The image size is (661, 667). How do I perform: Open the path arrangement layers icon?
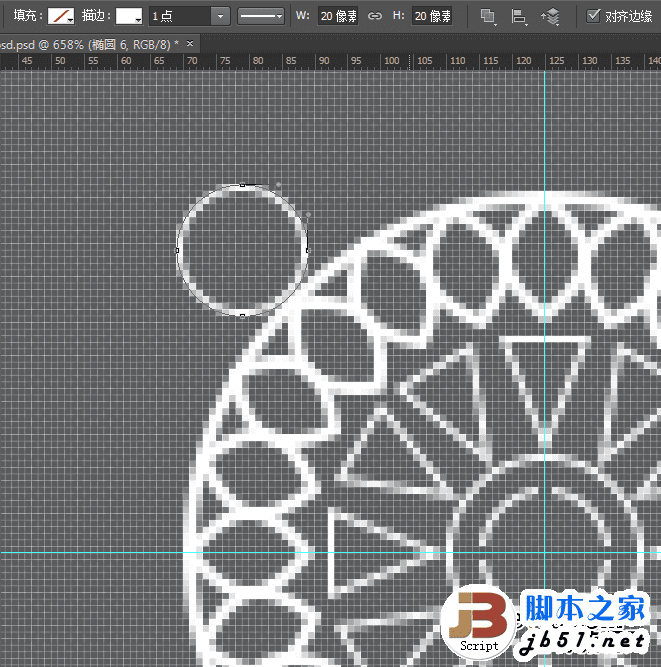(x=550, y=17)
